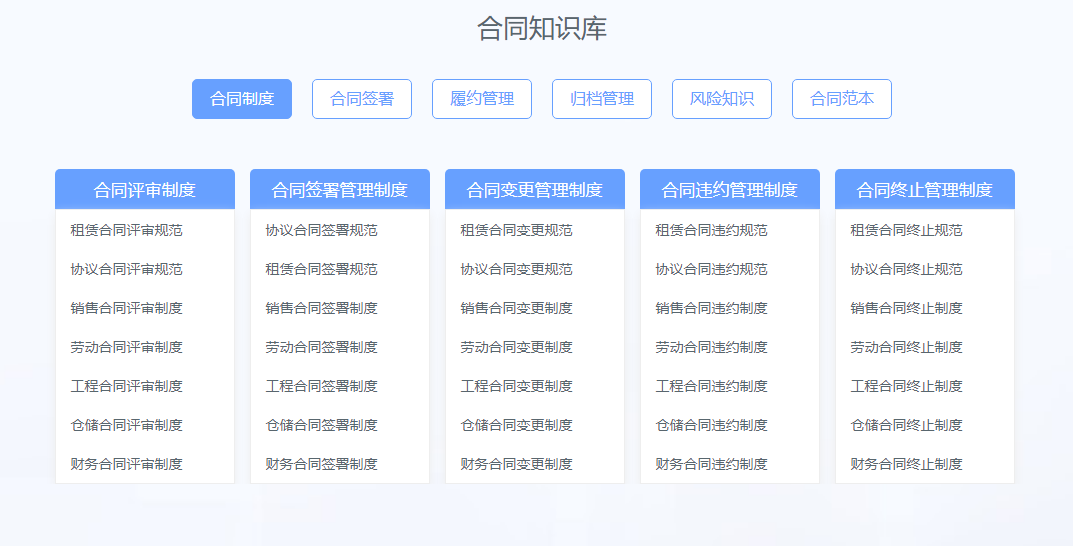The image size is (1073, 546).
Task: Select the 合同制度 tab
Action: 242,99
